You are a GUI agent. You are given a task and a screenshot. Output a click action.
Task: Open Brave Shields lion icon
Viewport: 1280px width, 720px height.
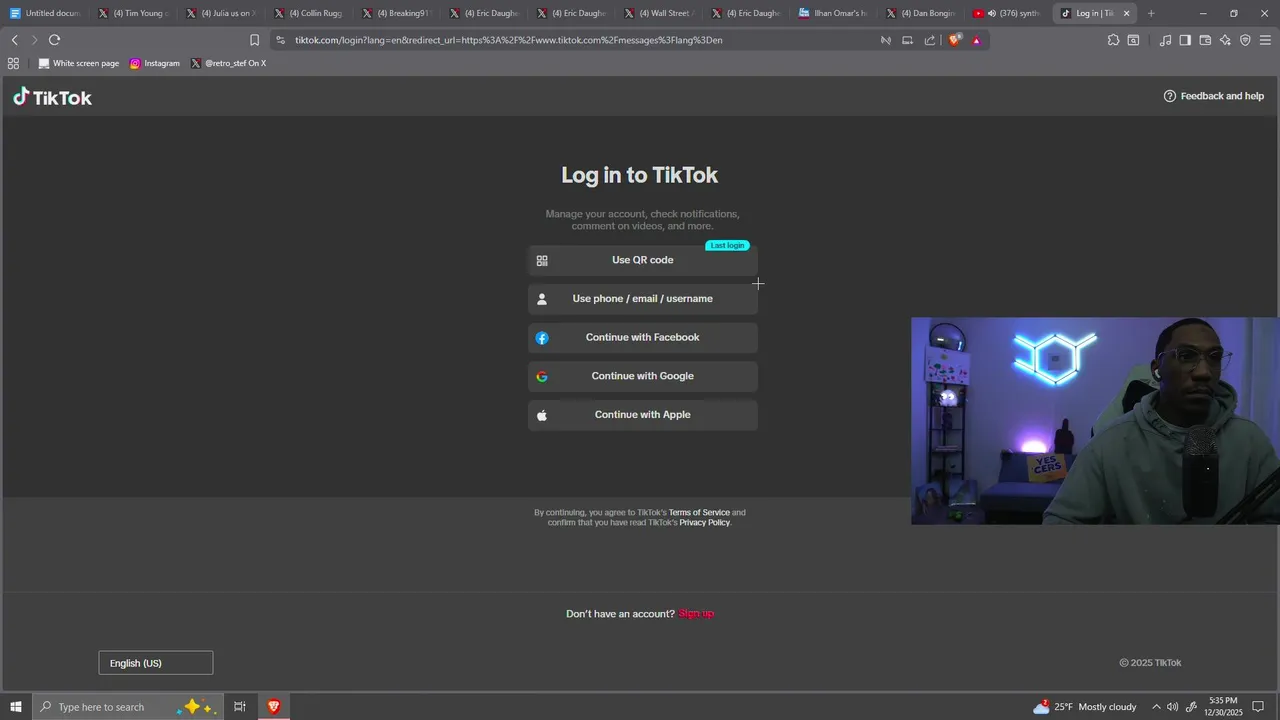pos(955,40)
